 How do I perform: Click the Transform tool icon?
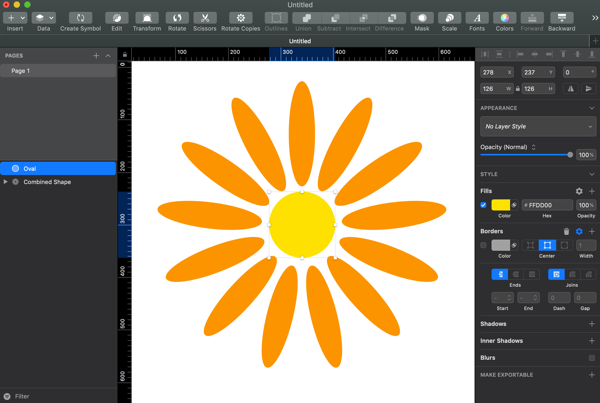(146, 18)
